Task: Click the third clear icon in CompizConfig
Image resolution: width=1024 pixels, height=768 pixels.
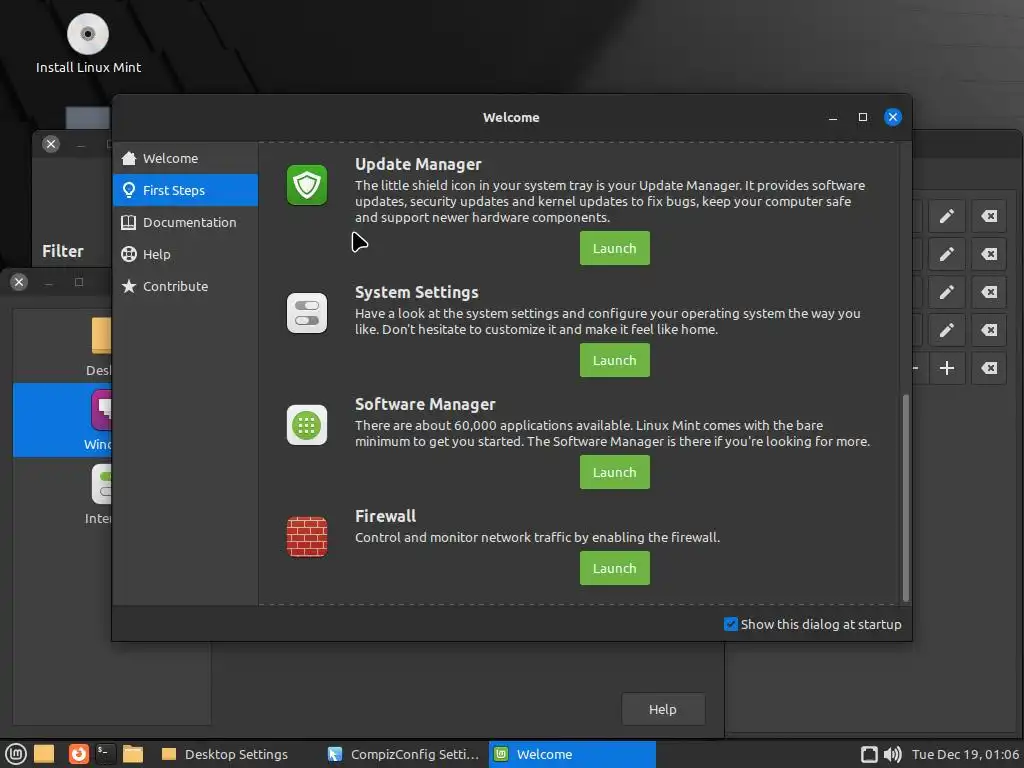Action: 989,292
